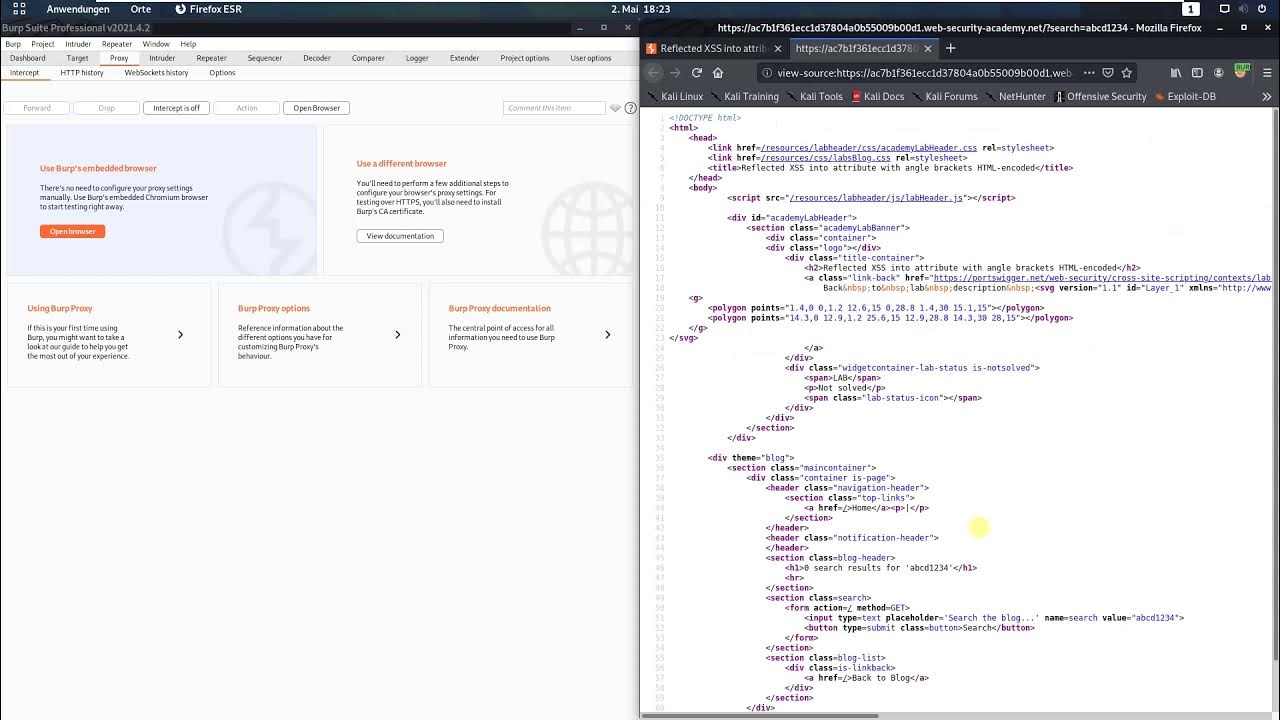Click the Burp highlight color icon

click(x=615, y=107)
